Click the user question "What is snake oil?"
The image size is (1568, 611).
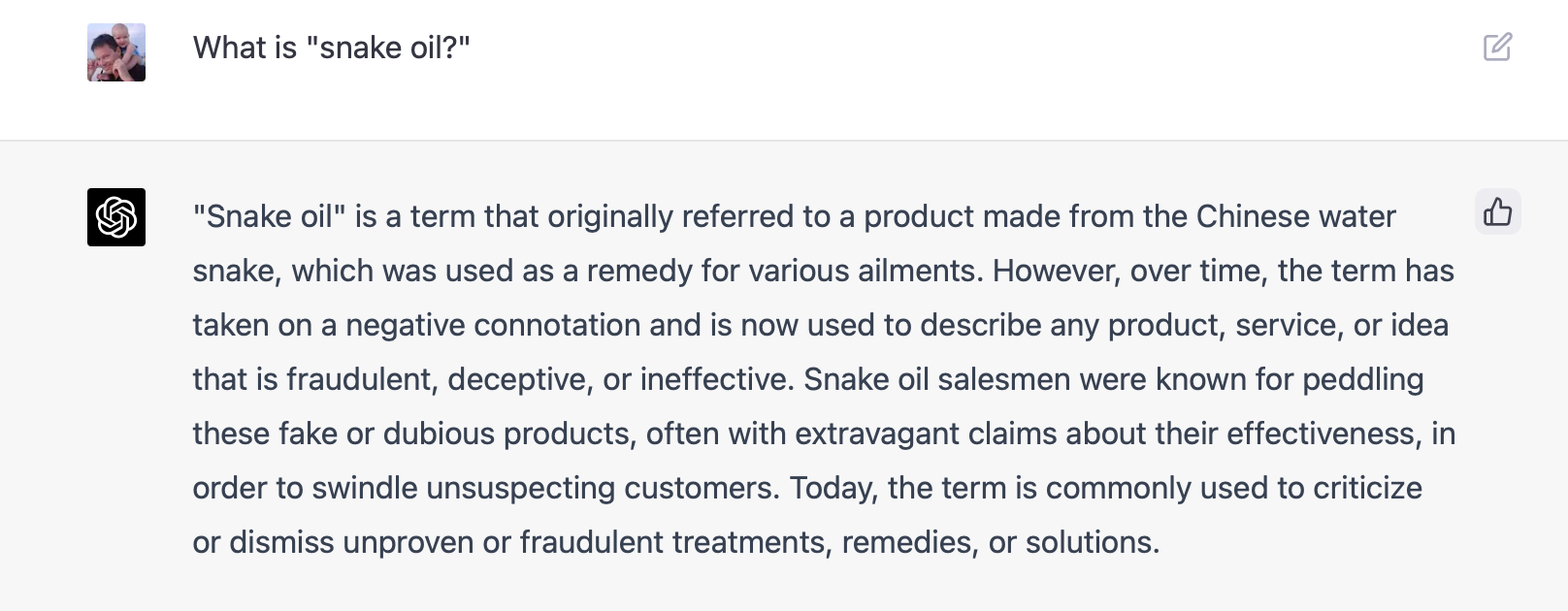[331, 48]
